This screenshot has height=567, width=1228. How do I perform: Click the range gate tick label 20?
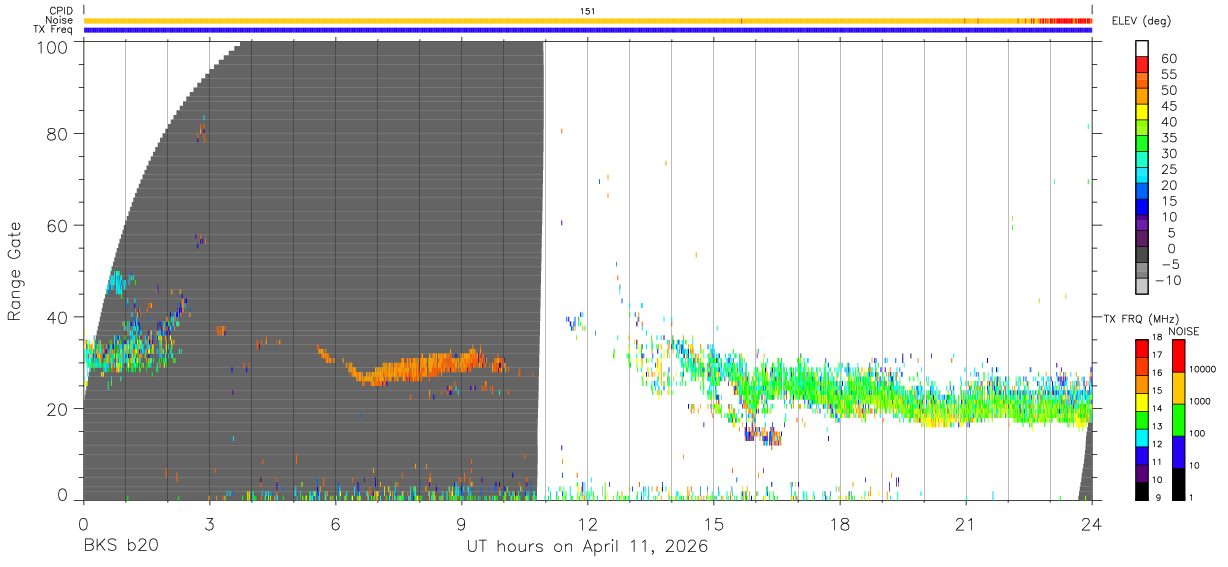[x=57, y=409]
